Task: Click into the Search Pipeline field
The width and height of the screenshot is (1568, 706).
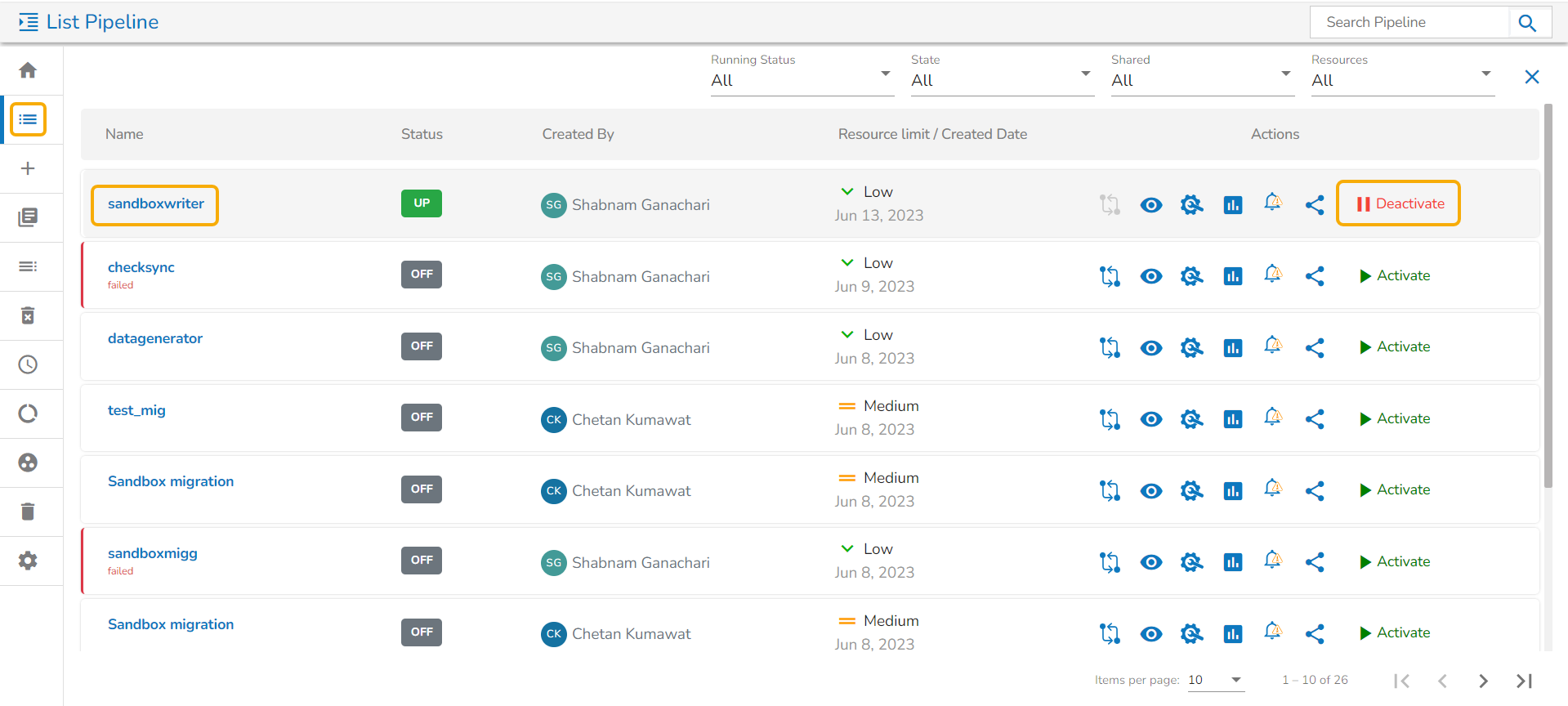Action: click(x=1409, y=23)
